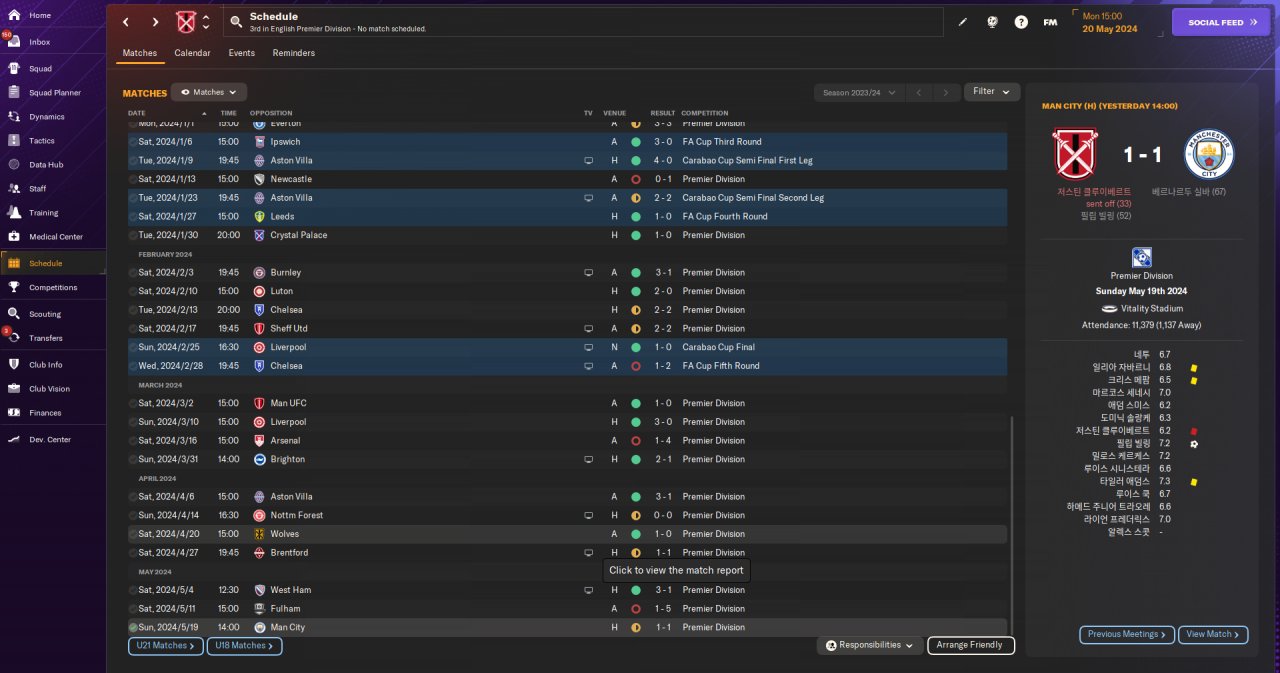Open the Season 2023/24 dropdown

pyautogui.click(x=859, y=92)
